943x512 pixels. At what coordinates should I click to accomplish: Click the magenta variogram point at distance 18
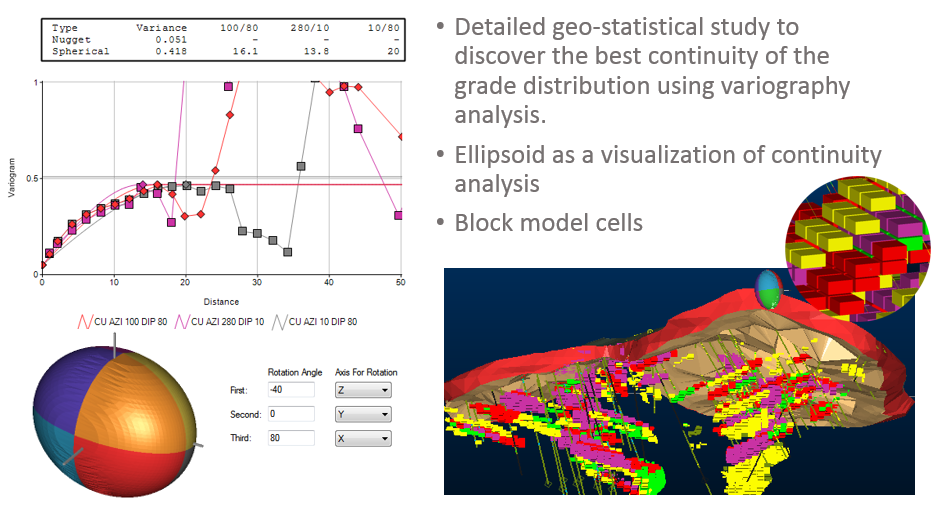click(171, 222)
